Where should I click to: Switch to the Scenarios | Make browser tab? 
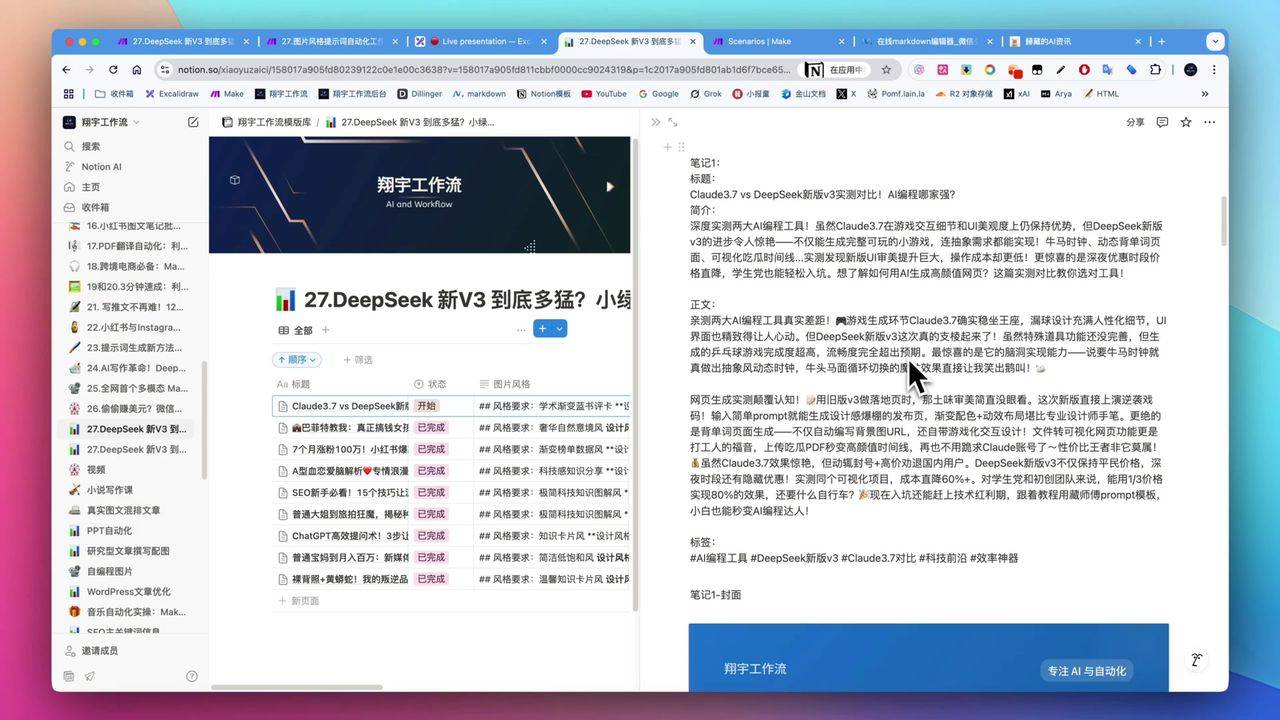pyautogui.click(x=766, y=41)
